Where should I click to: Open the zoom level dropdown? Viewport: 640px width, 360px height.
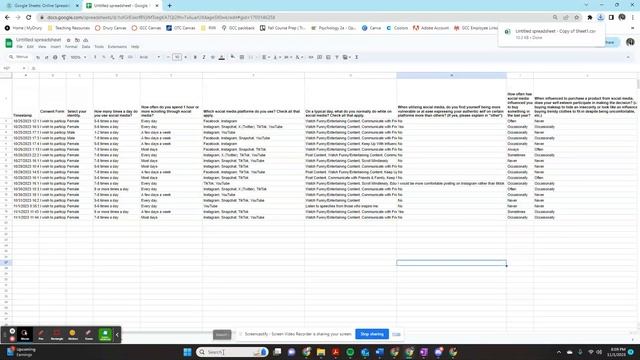click(x=78, y=57)
